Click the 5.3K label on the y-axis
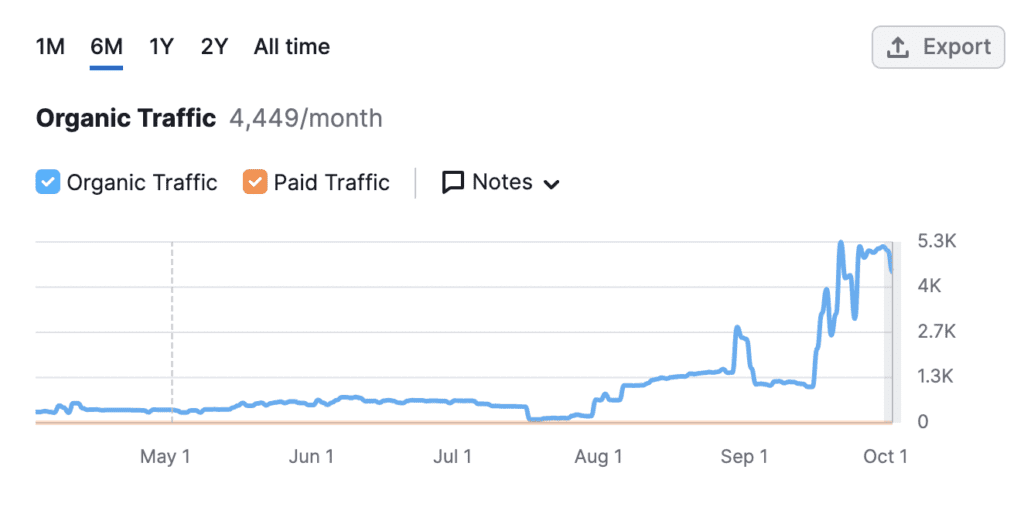Viewport: 1024px width, 507px height. (x=937, y=241)
